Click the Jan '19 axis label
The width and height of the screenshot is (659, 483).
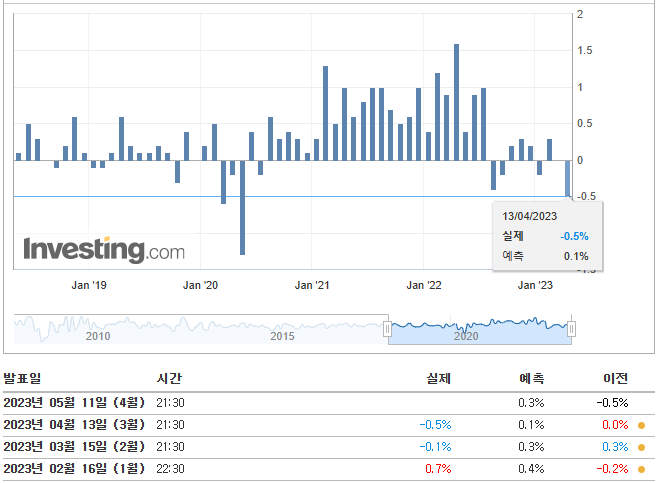[x=89, y=285]
